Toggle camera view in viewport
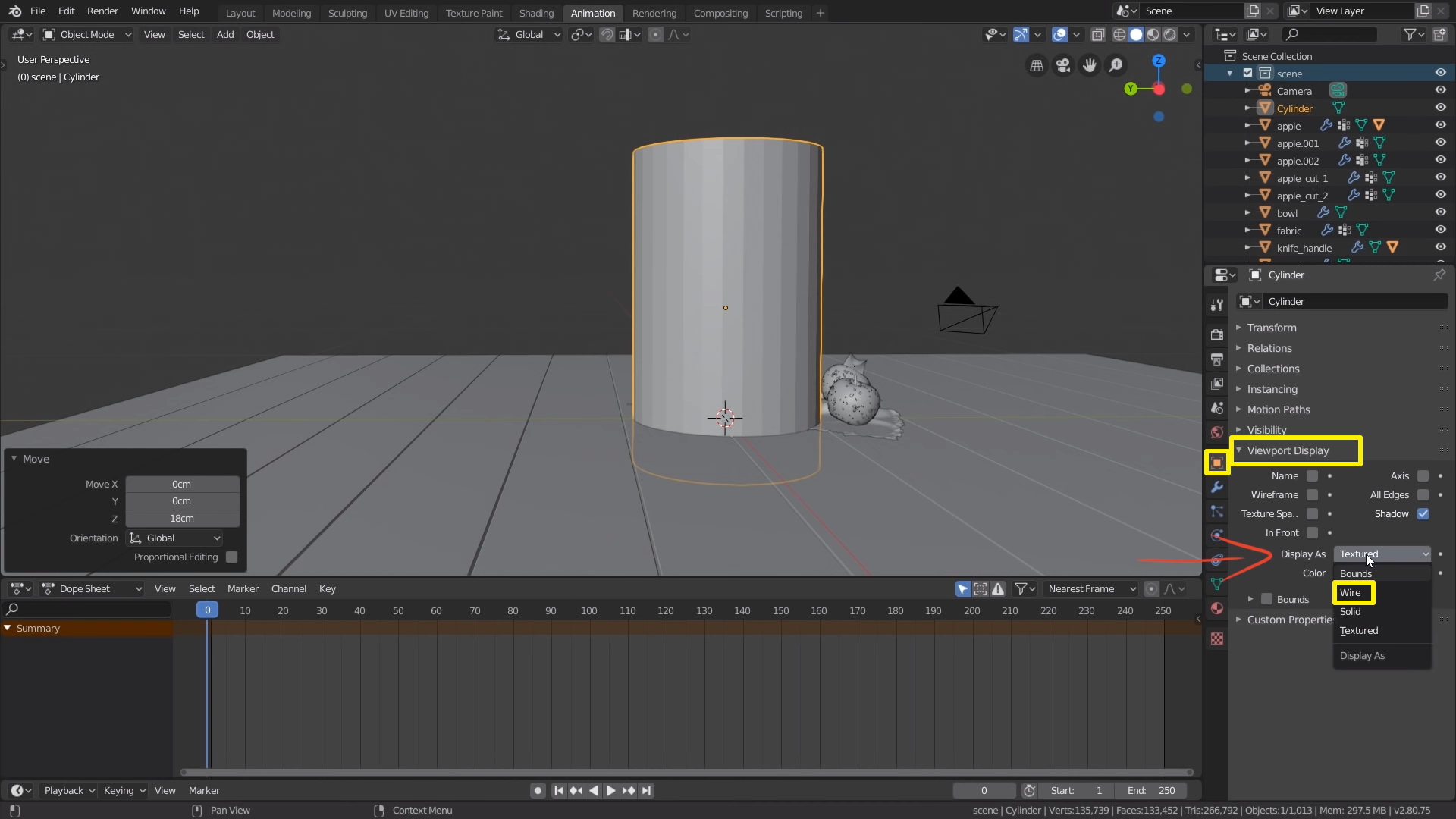This screenshot has width=1456, height=819. click(x=1063, y=66)
